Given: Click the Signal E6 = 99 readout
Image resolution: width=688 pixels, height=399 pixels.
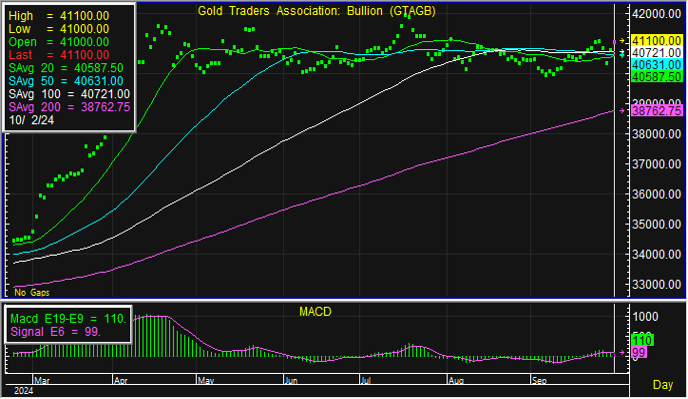Looking at the screenshot, I should pos(56,332).
